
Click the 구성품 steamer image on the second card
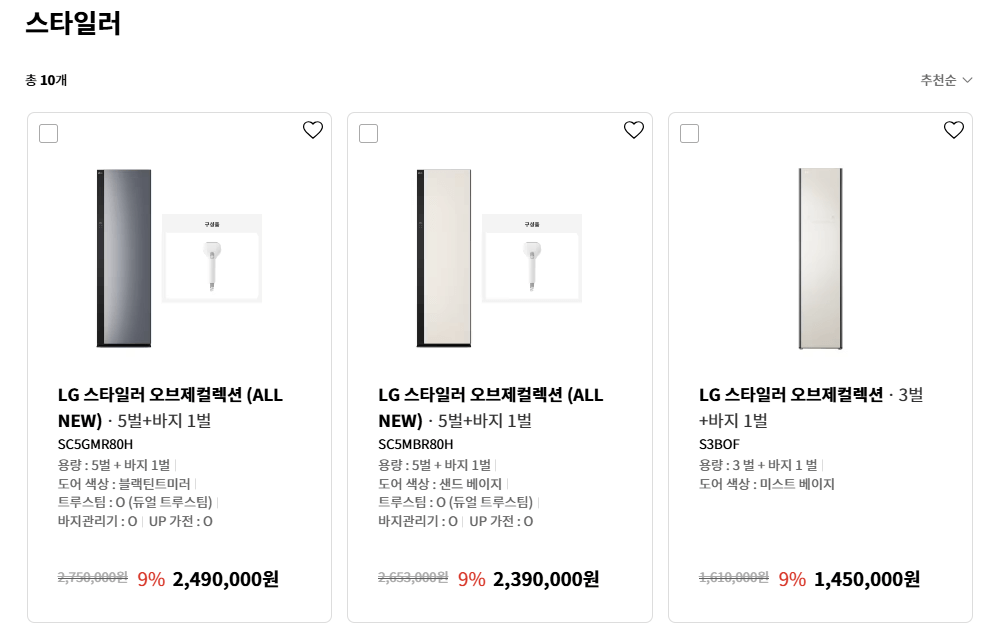tap(531, 258)
